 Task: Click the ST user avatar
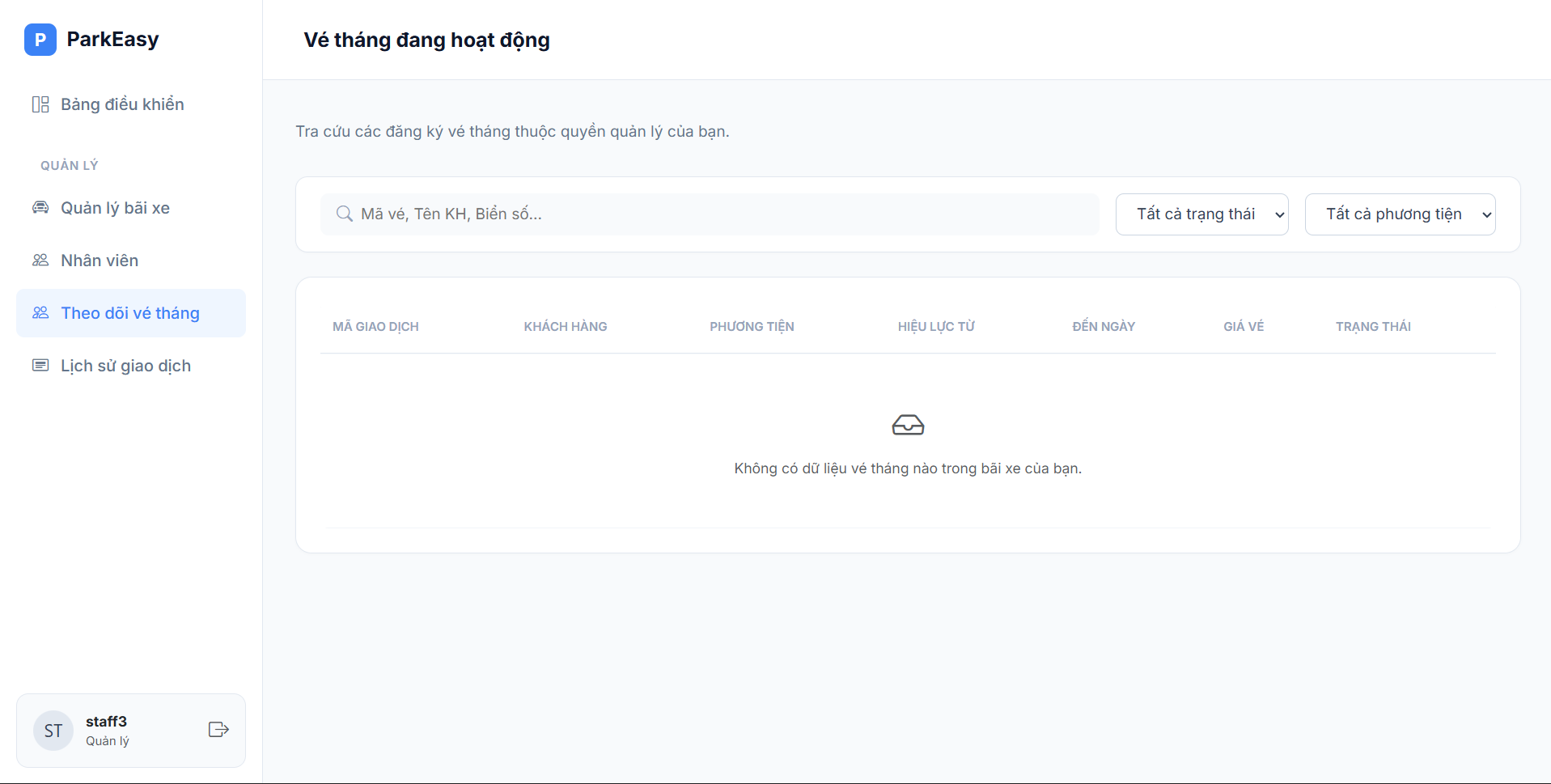53,731
